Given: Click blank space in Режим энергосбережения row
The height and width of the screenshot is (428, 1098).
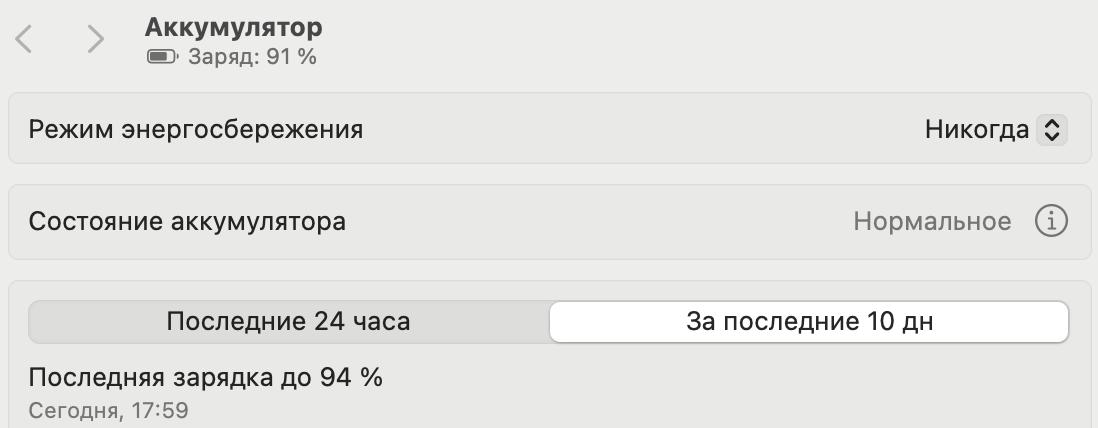Looking at the screenshot, I should (x=640, y=129).
